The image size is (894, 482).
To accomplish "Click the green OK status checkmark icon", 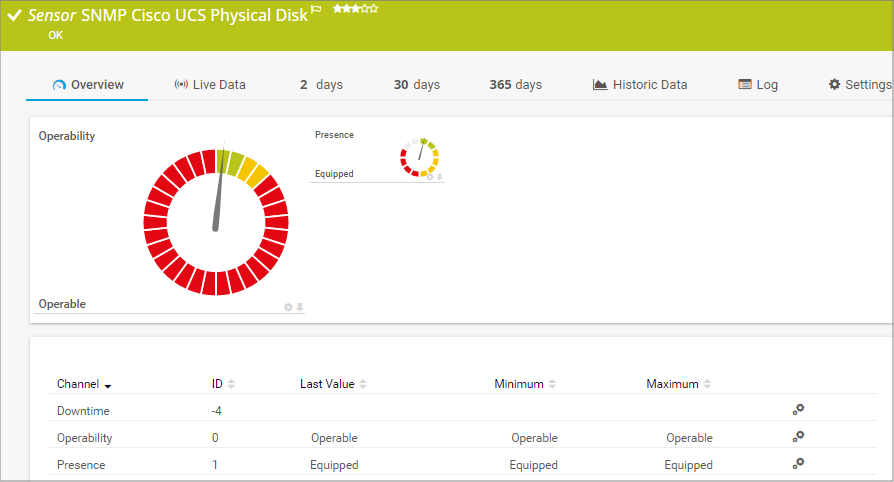I will 14,16.
